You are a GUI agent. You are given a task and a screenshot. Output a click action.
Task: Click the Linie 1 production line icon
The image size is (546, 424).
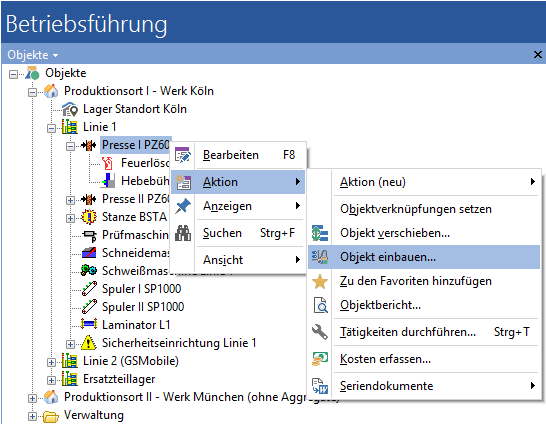[70, 127]
